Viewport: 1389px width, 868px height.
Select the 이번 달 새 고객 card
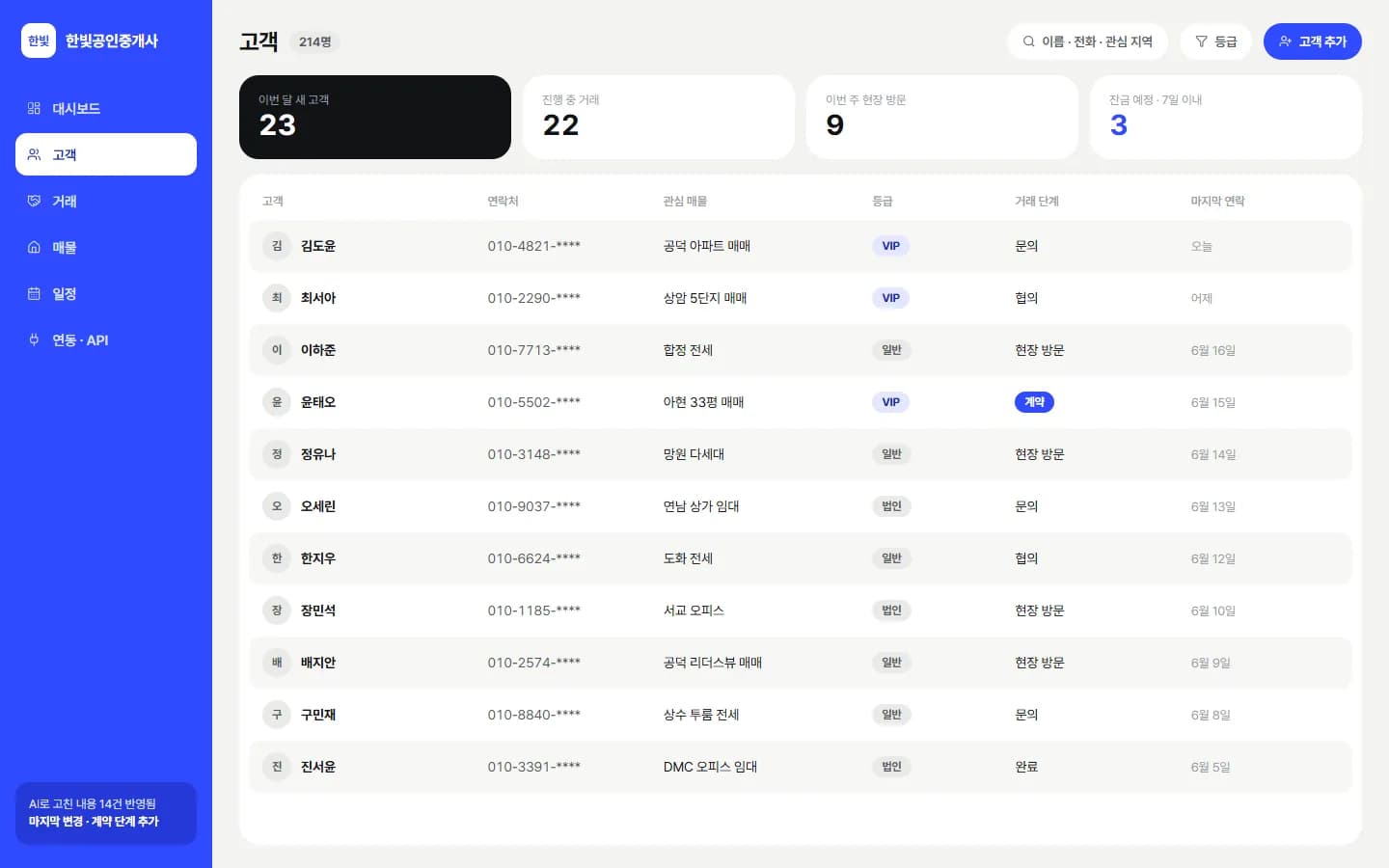(x=375, y=117)
